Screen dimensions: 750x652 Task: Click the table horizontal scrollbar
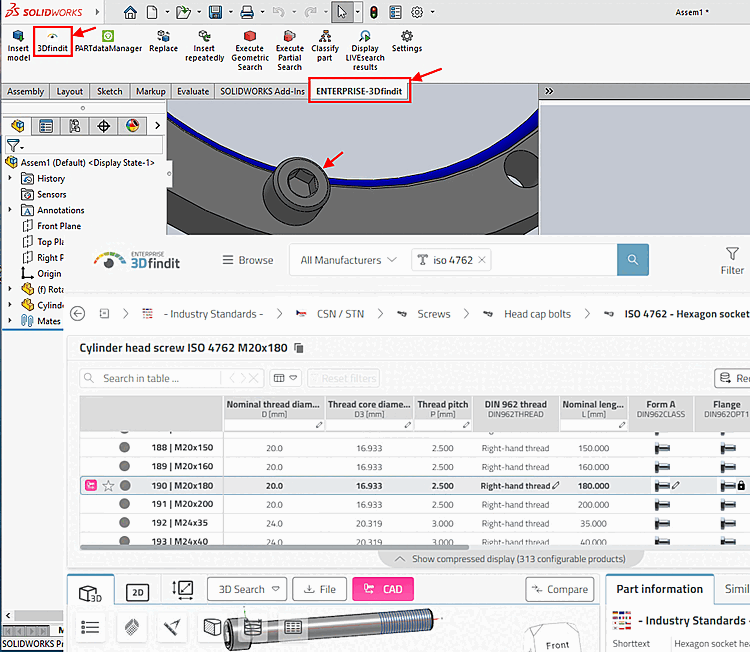point(274,547)
